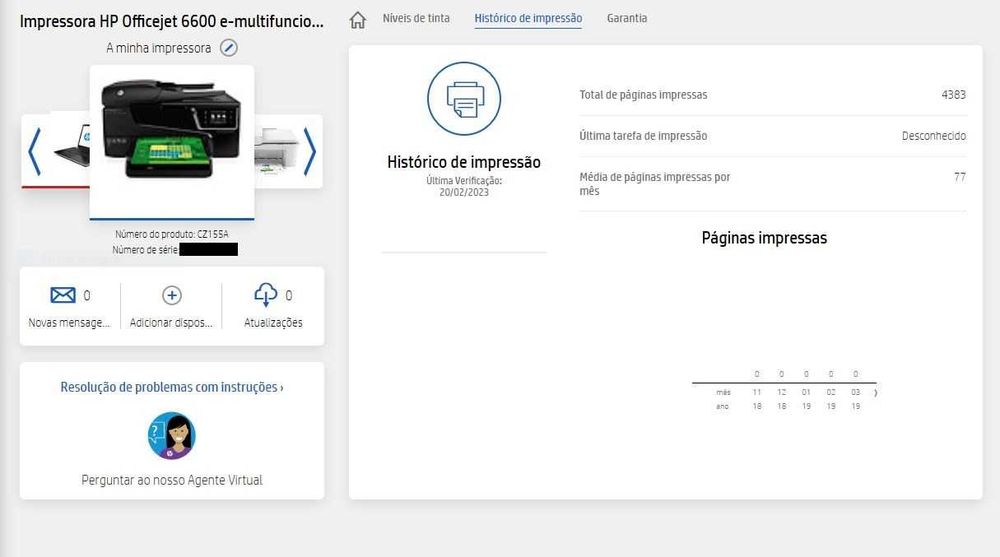Click the print history printer icon
The width and height of the screenshot is (1000, 557).
tap(464, 99)
